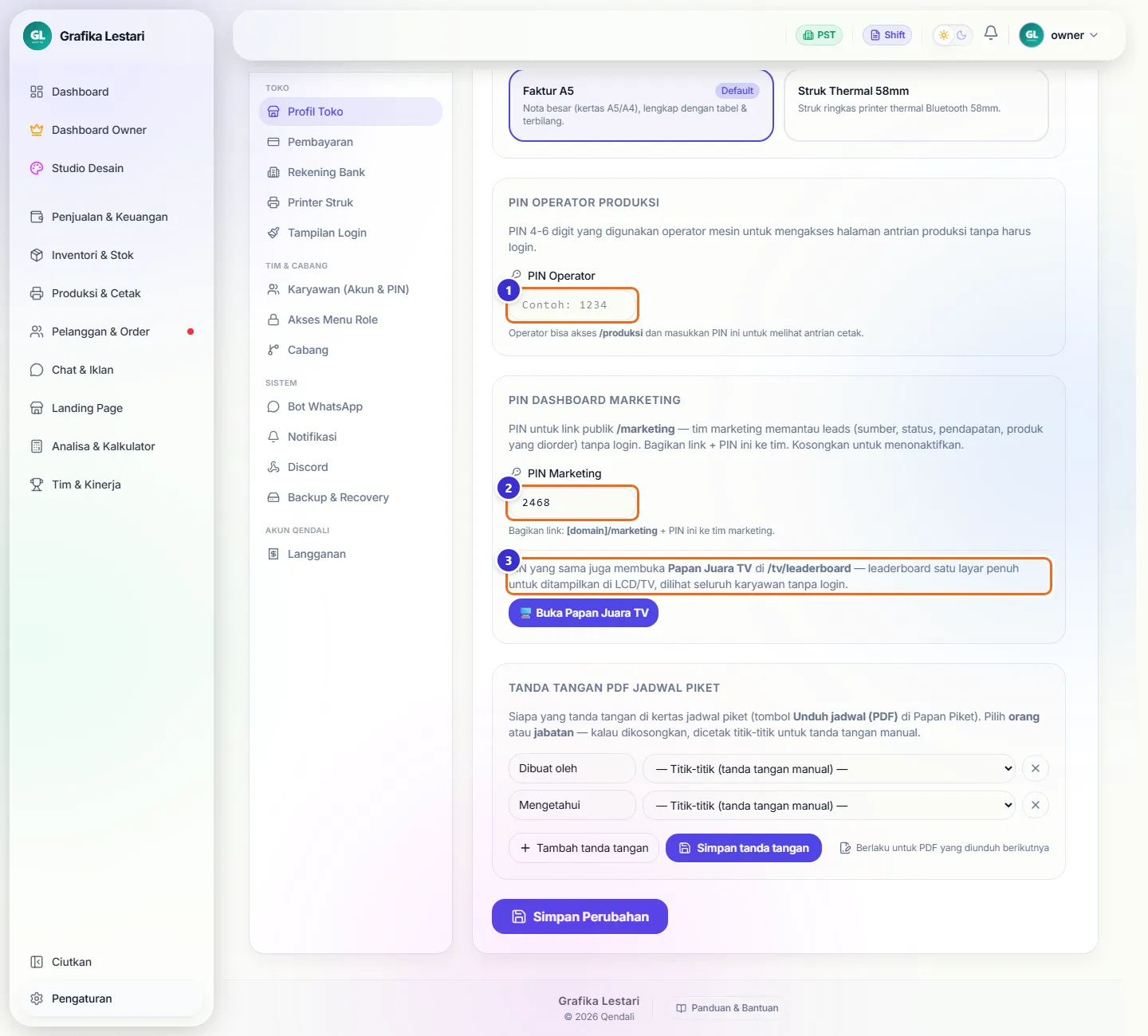Focus the PIN Marketing input field

point(572,503)
